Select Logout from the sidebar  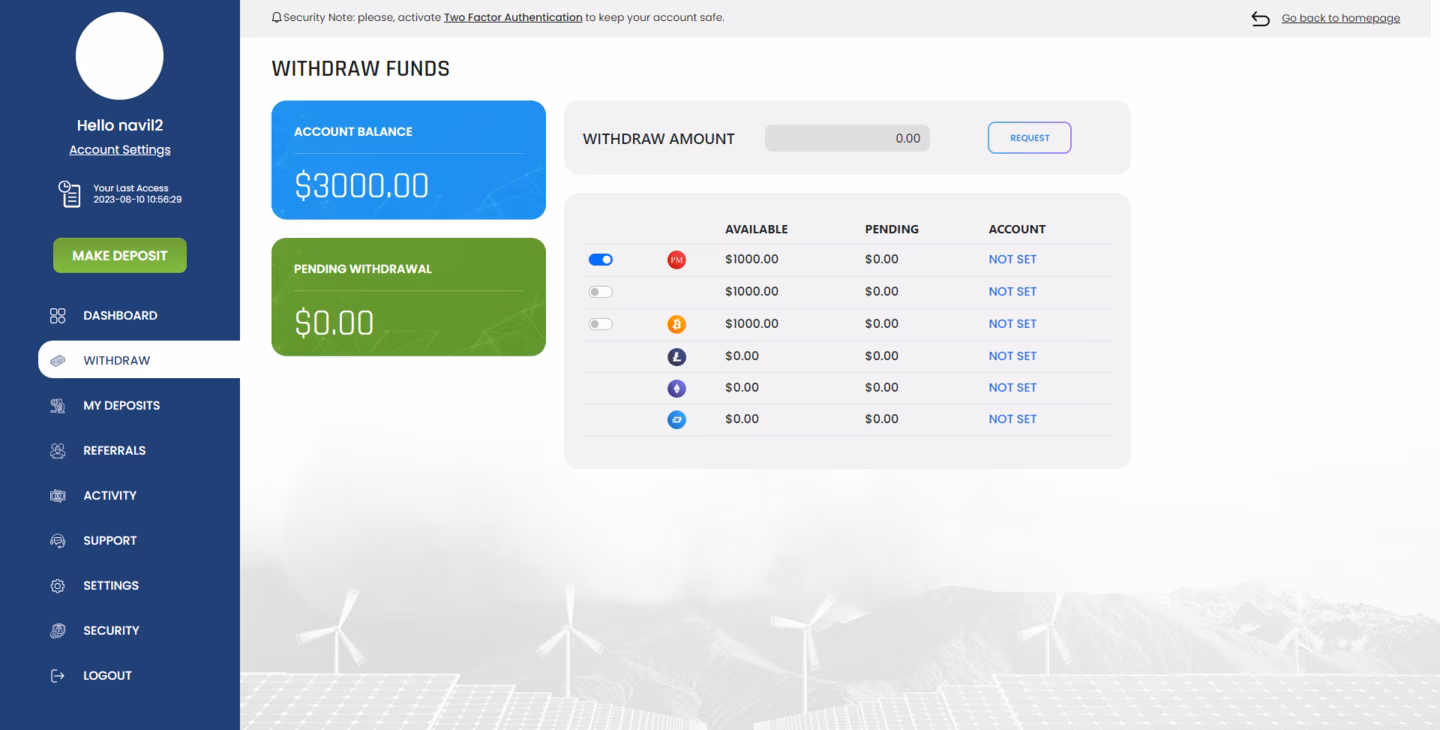(107, 676)
